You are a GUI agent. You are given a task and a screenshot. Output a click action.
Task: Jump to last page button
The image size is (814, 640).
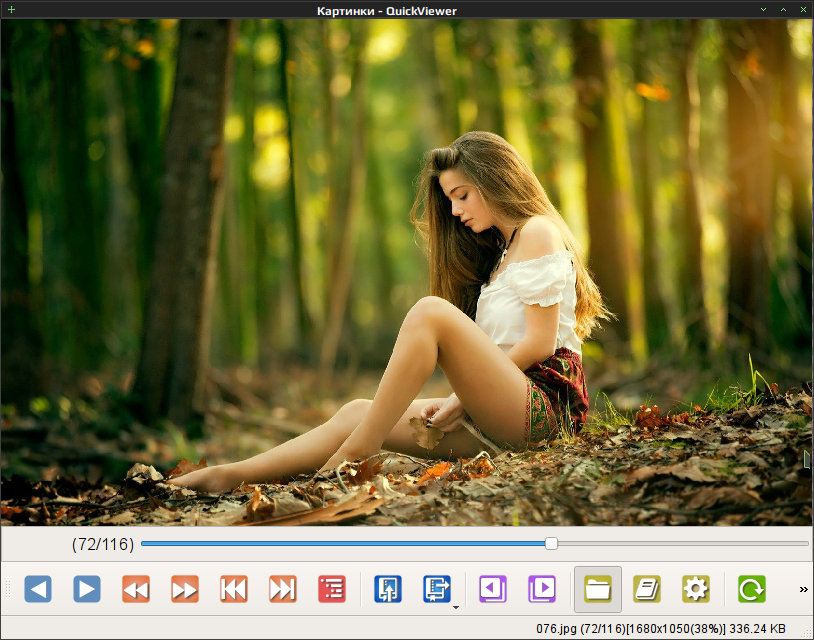[x=282, y=589]
